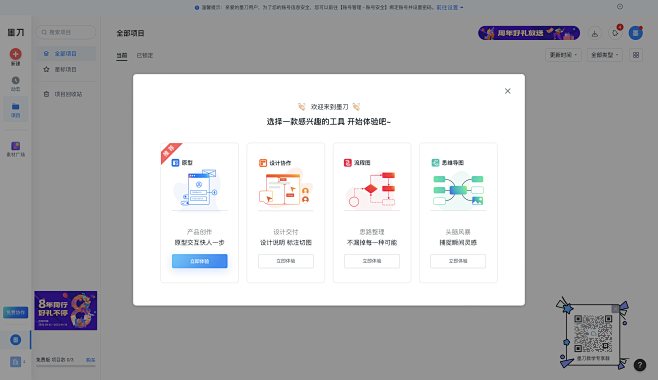The image size is (658, 380).
Task: Open the help question mark button
Action: pyautogui.click(x=640, y=365)
